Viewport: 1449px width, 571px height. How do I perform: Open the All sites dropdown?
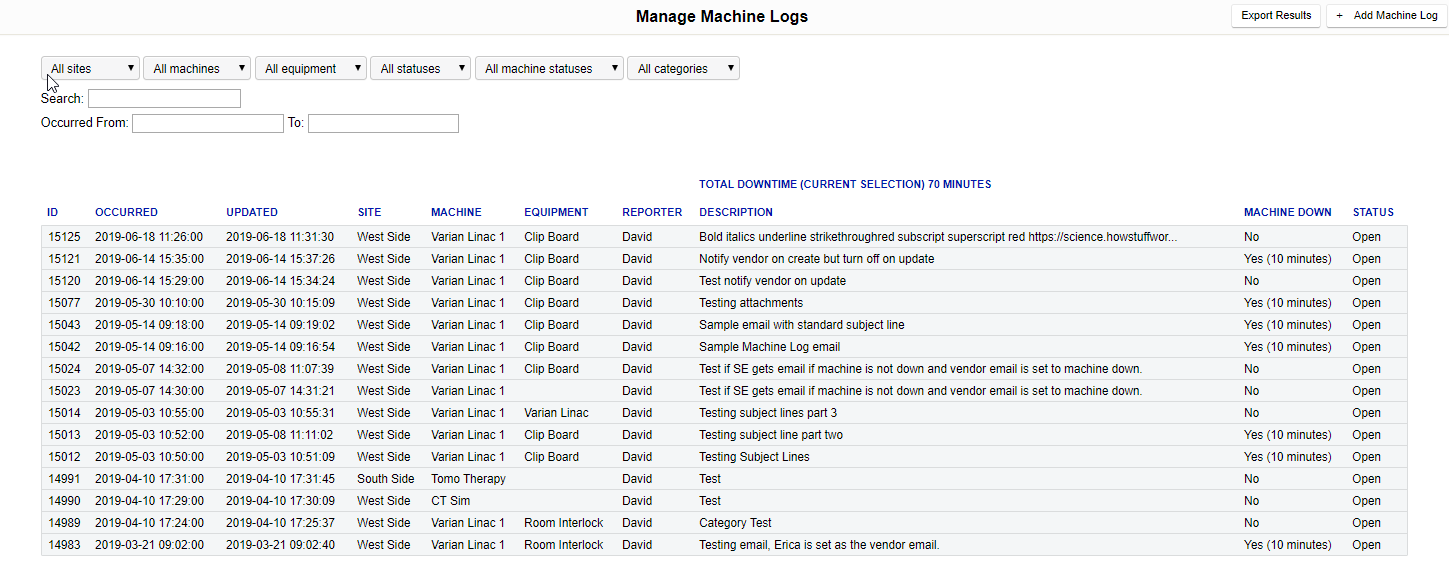[x=91, y=69]
